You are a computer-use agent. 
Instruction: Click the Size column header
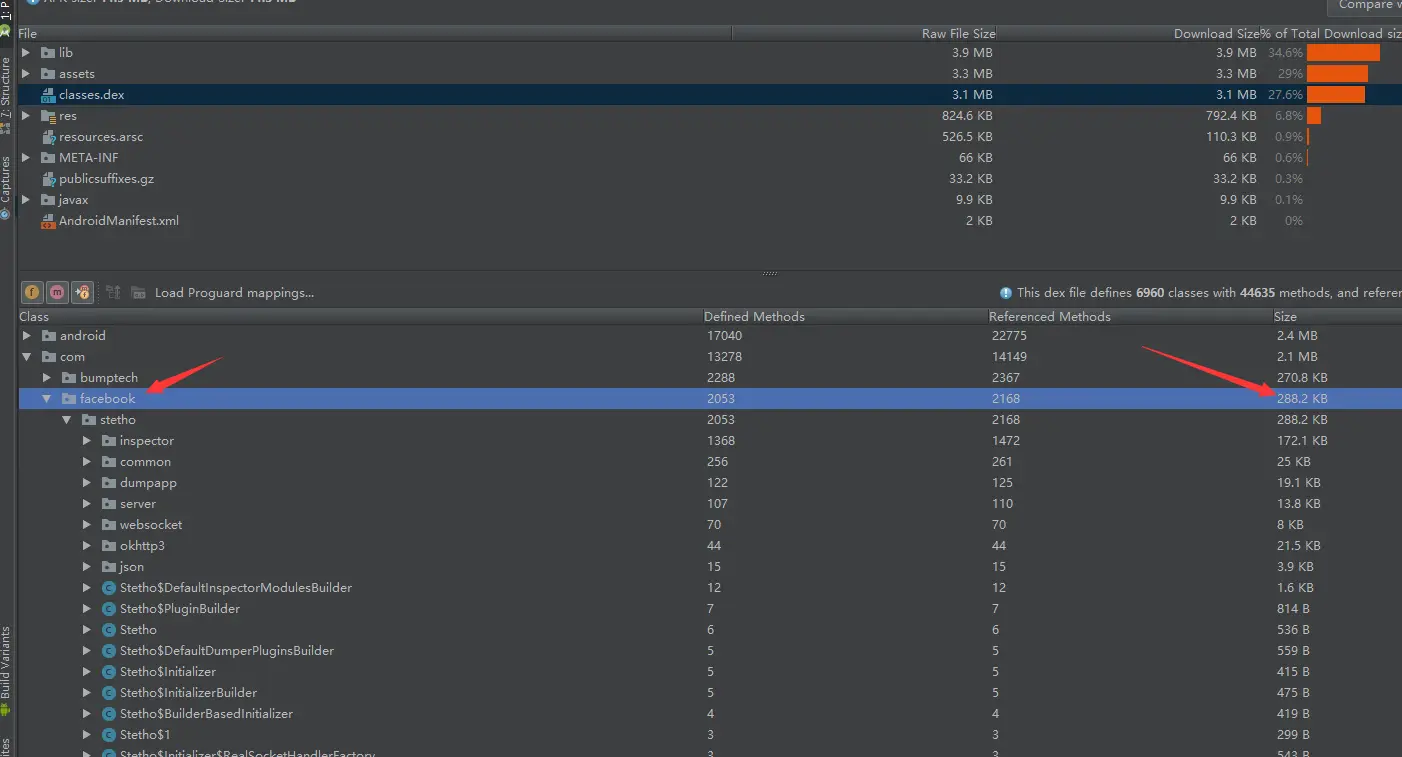pos(1337,316)
